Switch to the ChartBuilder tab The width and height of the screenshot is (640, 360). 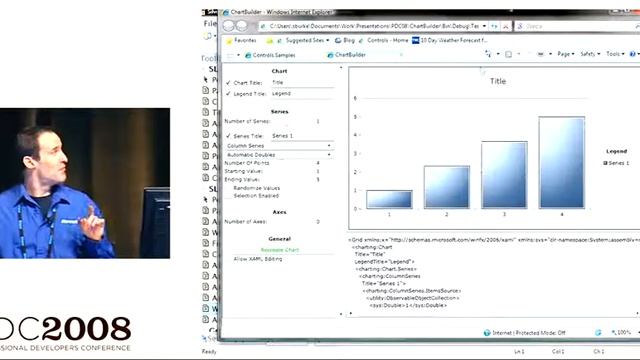pos(347,55)
